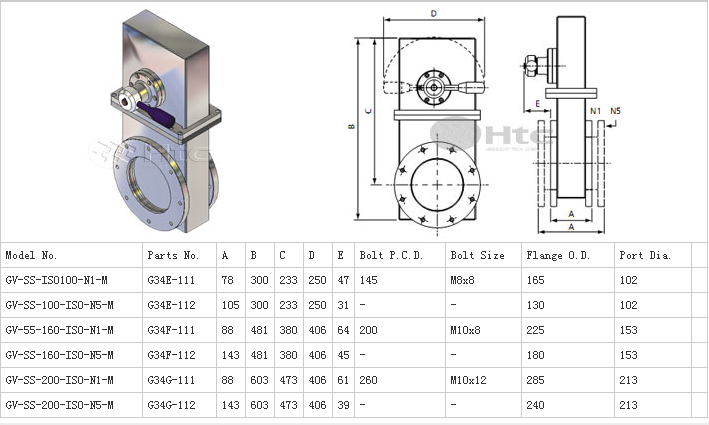Click the dimension D label in drawing
Viewport: 709px width, 425px height.
click(433, 14)
